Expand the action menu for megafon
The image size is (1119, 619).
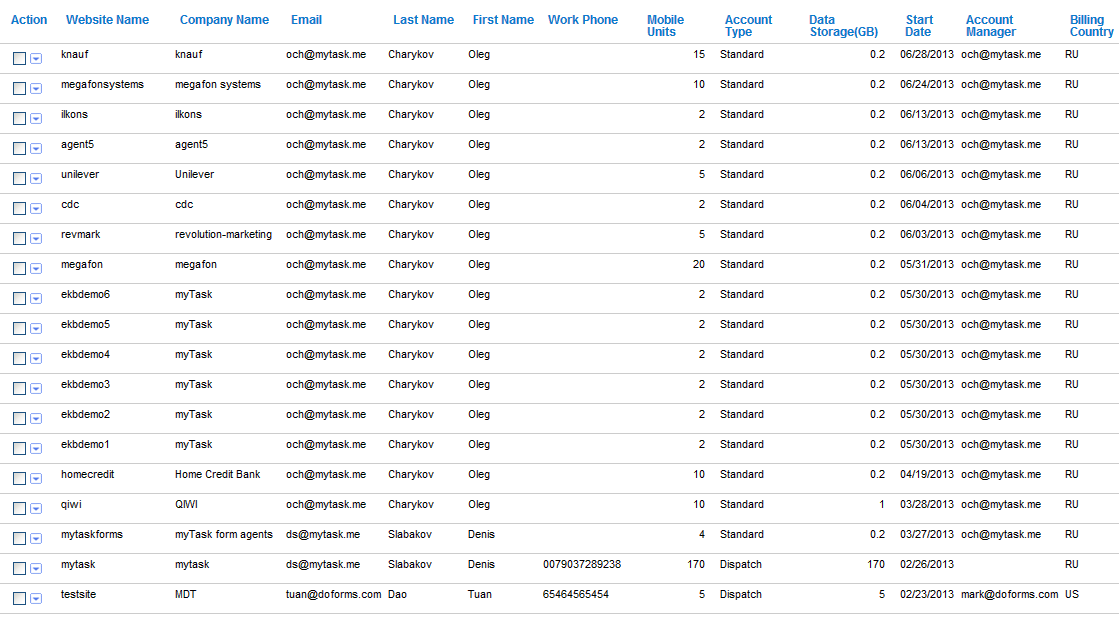(36, 269)
